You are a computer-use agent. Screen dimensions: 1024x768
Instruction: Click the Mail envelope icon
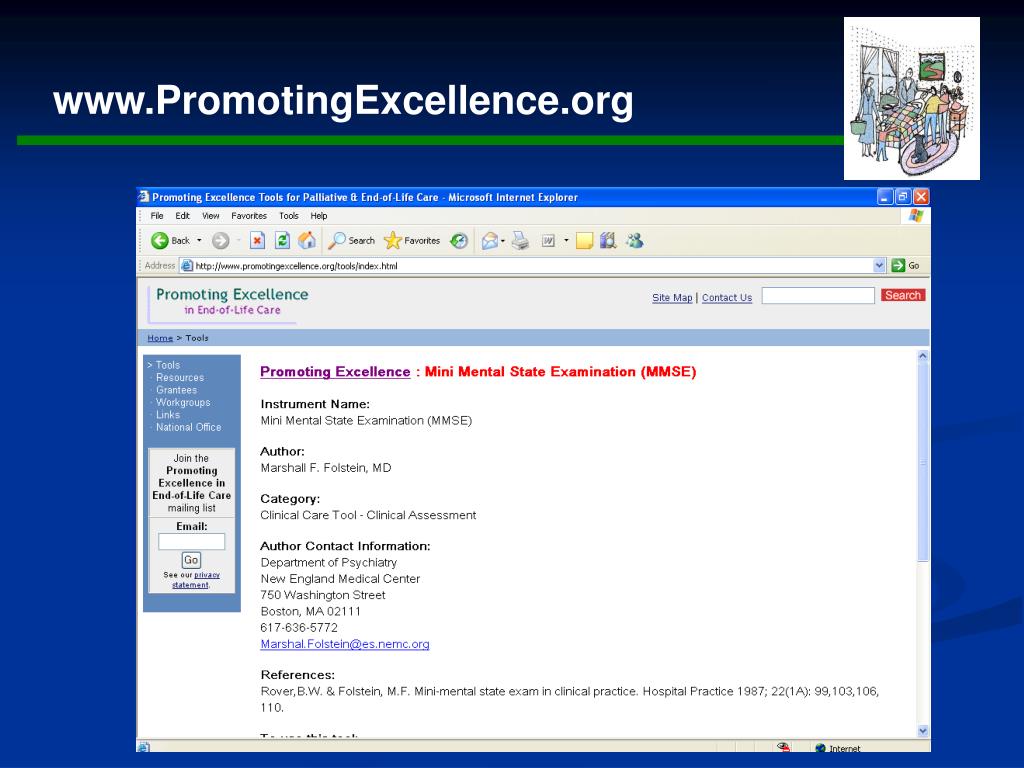pyautogui.click(x=490, y=242)
